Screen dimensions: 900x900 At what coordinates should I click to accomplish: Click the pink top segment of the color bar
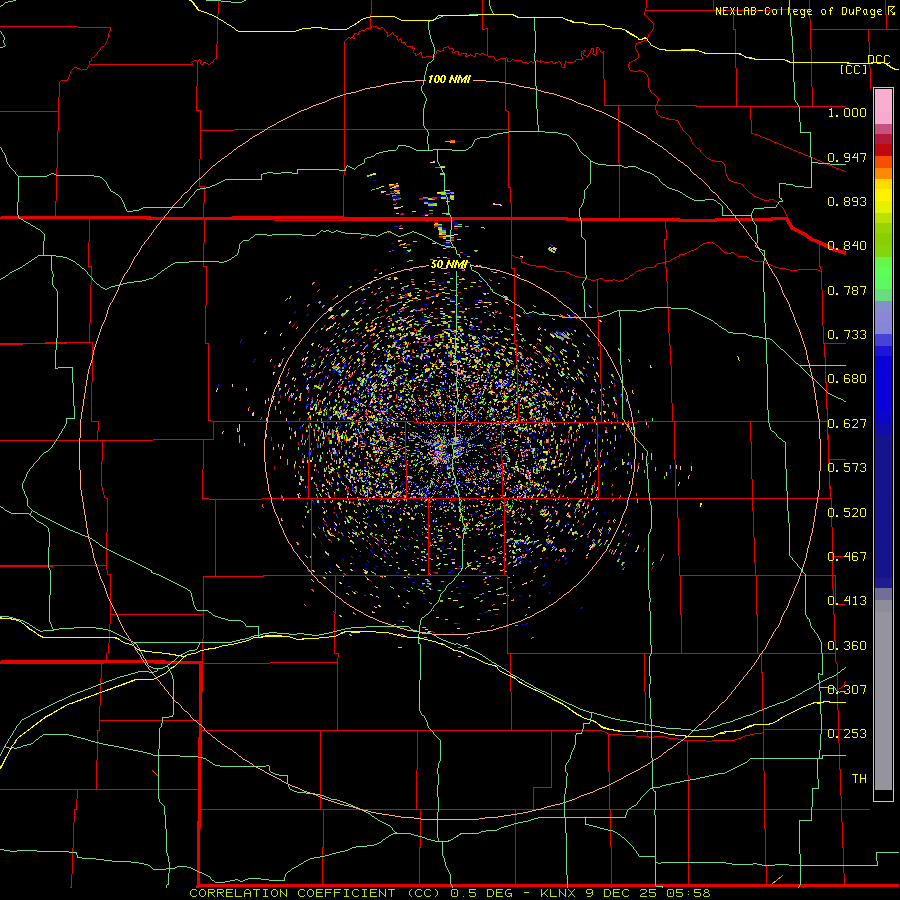[x=883, y=107]
